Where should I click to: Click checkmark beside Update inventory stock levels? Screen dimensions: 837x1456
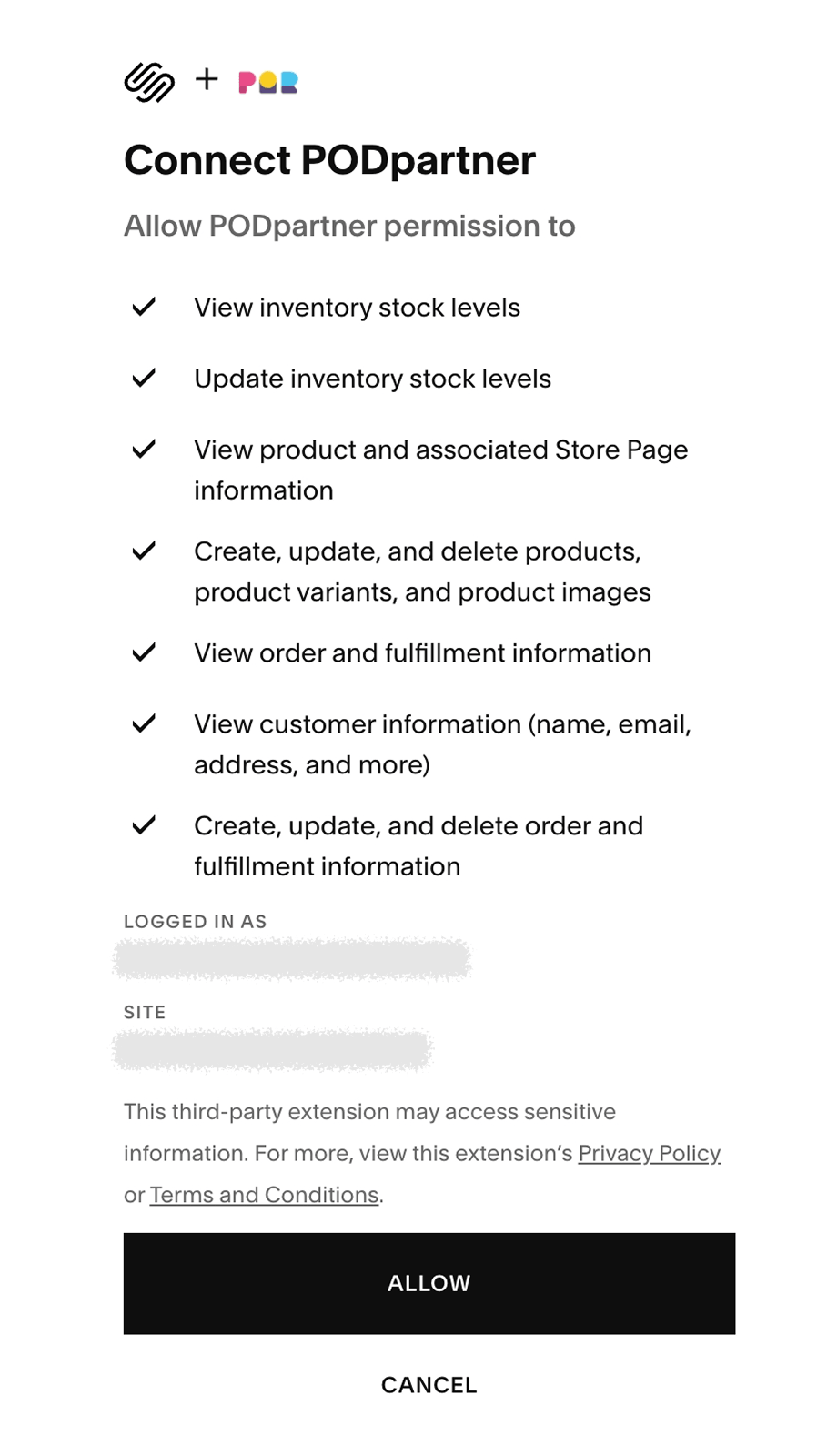[x=144, y=379]
